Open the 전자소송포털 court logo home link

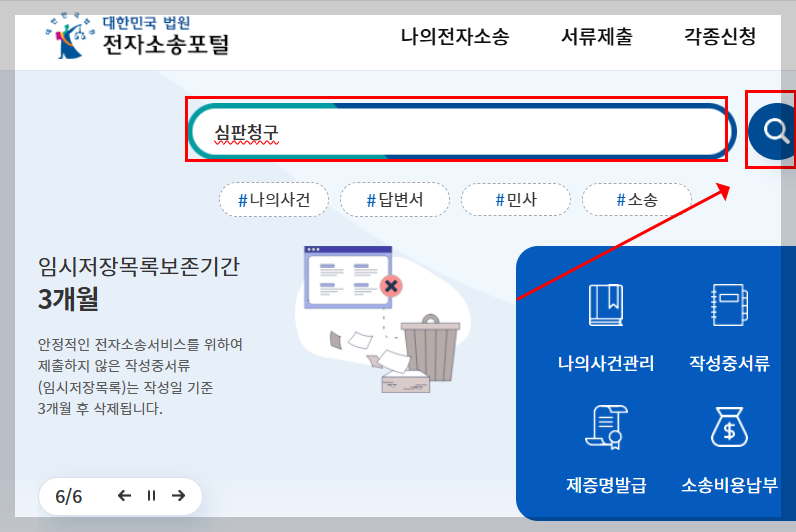(137, 36)
